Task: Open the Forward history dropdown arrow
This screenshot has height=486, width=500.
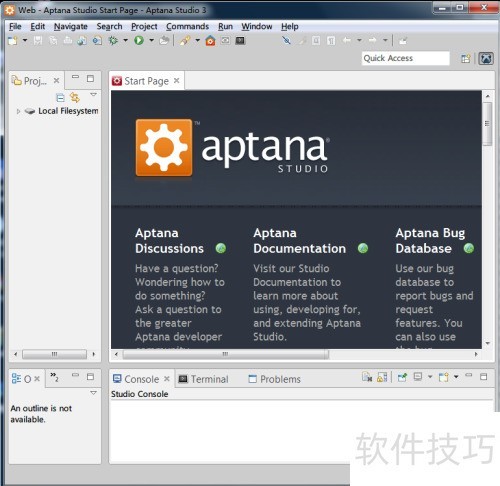Action: pos(385,41)
